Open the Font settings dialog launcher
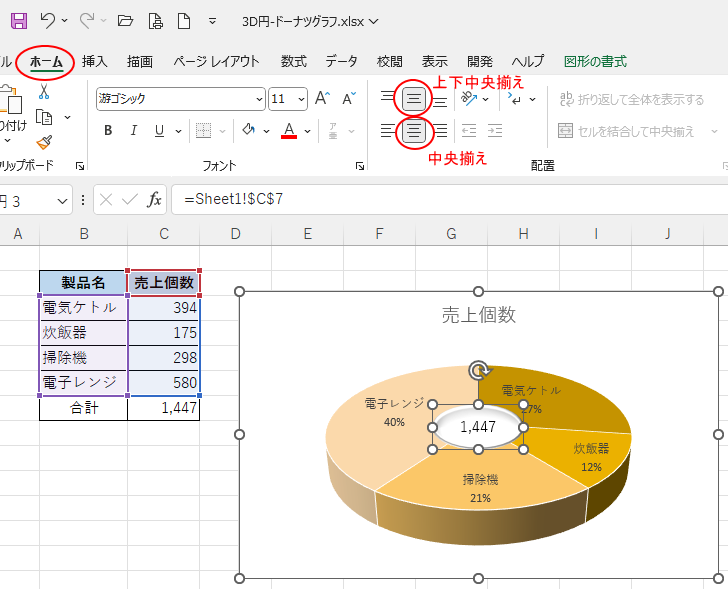 [x=360, y=166]
